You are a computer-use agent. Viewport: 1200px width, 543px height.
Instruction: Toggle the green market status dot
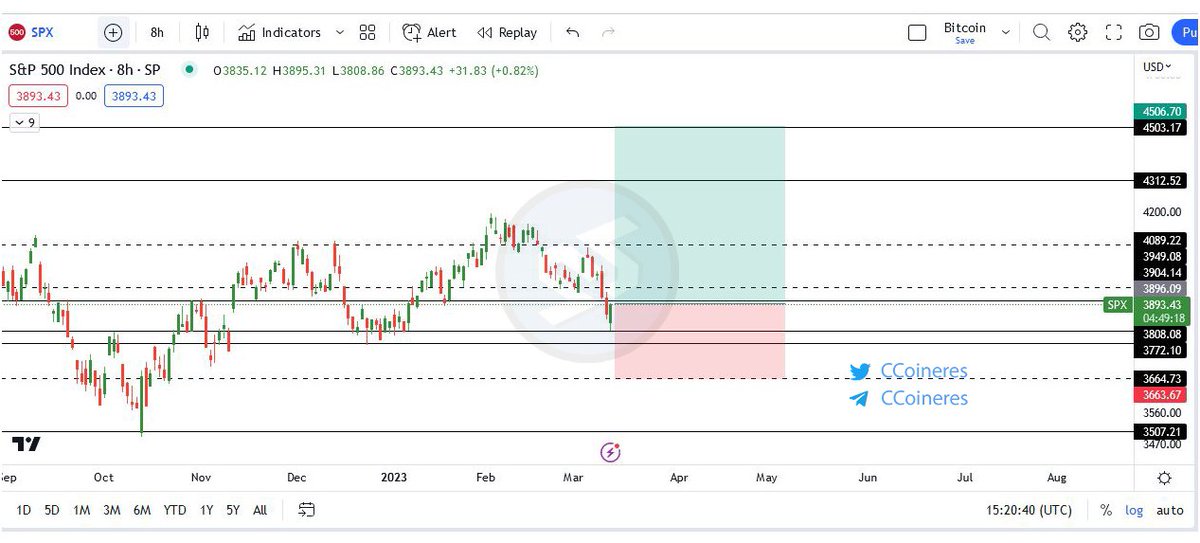click(x=188, y=70)
